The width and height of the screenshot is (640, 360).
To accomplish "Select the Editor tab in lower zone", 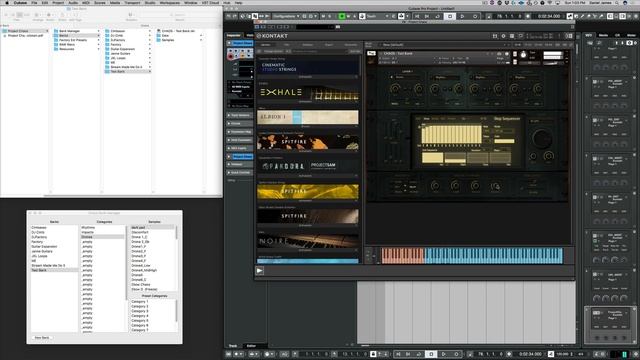I will pos(251,346).
